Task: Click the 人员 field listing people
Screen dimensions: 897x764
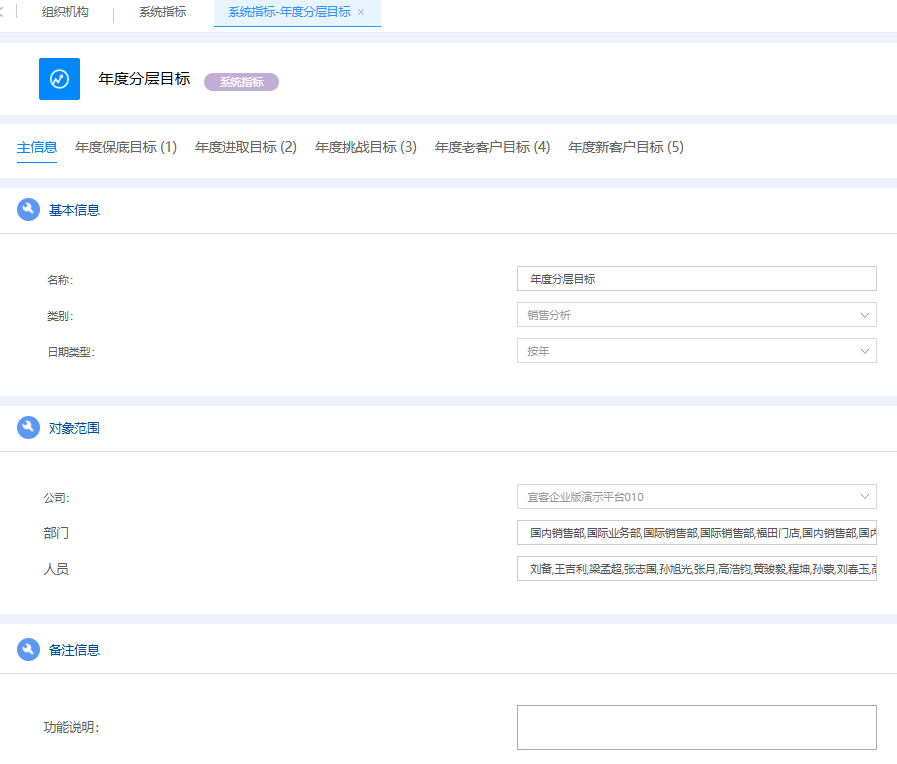Action: tap(697, 569)
